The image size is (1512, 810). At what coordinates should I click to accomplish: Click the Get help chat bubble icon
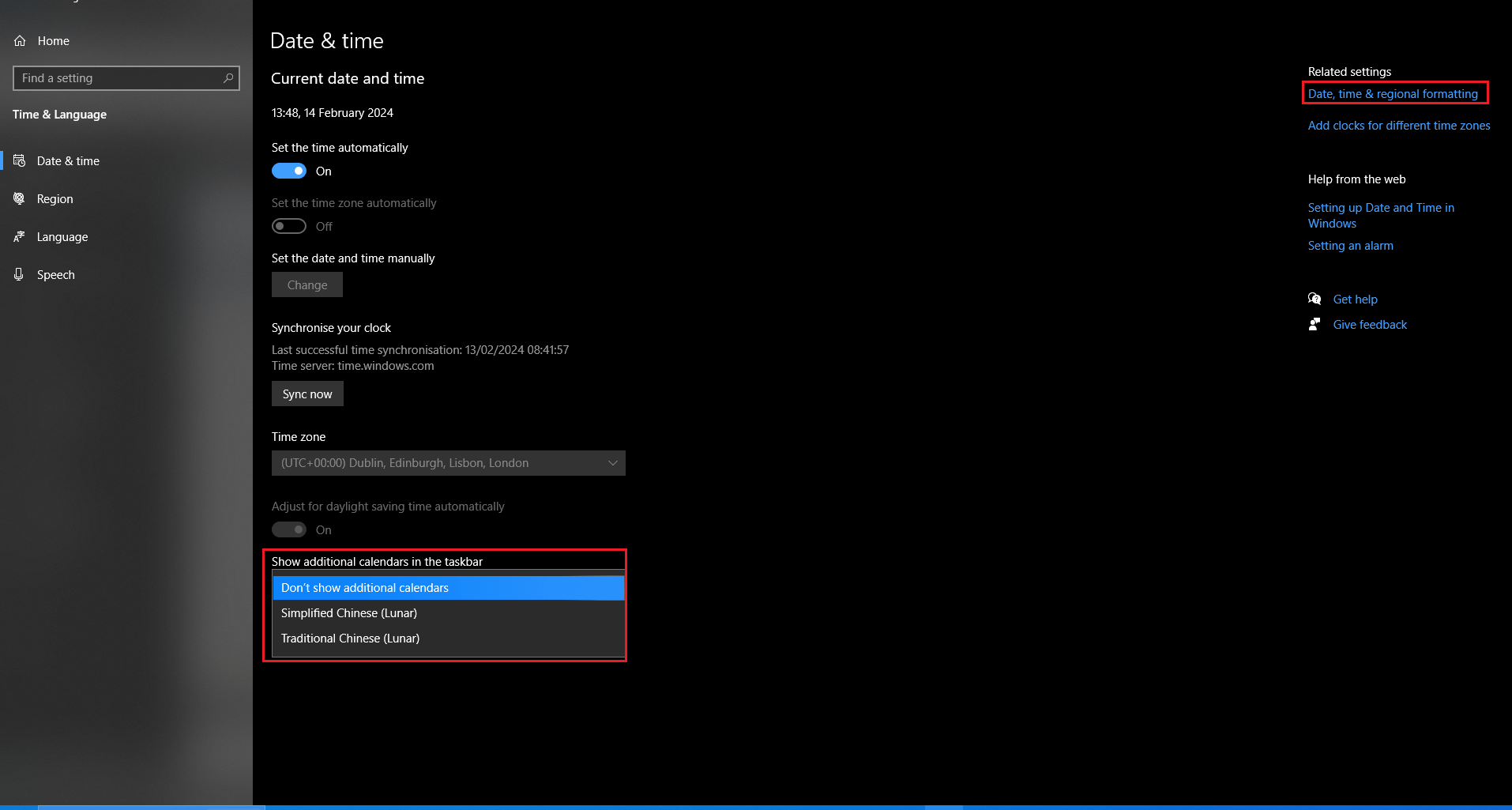[1315, 299]
